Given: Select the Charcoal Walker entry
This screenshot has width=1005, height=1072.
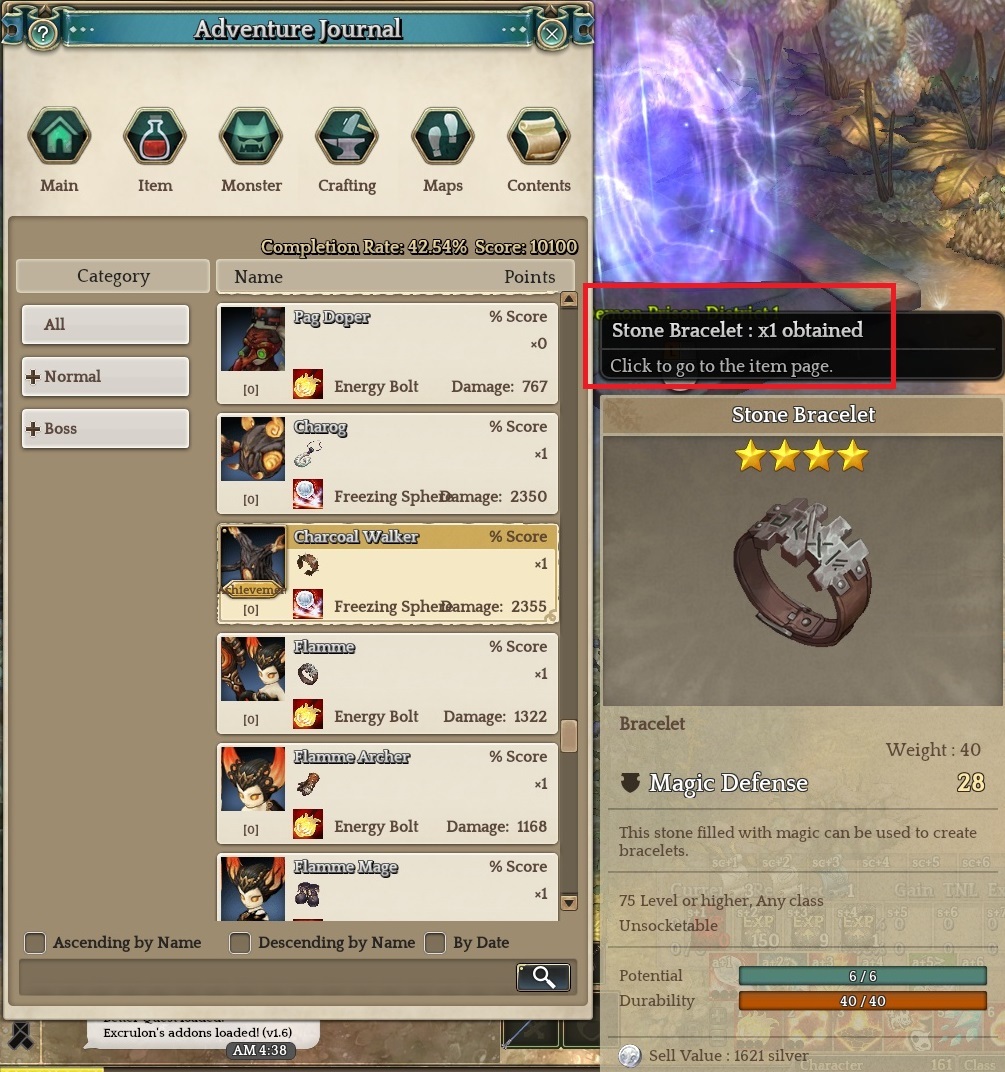Looking at the screenshot, I should point(388,574).
